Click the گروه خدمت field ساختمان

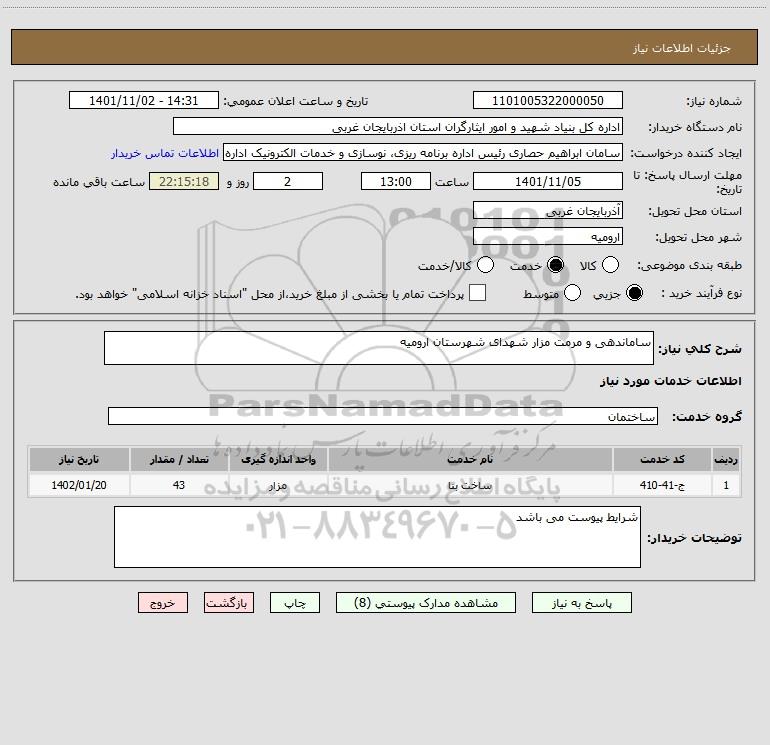coord(383,416)
